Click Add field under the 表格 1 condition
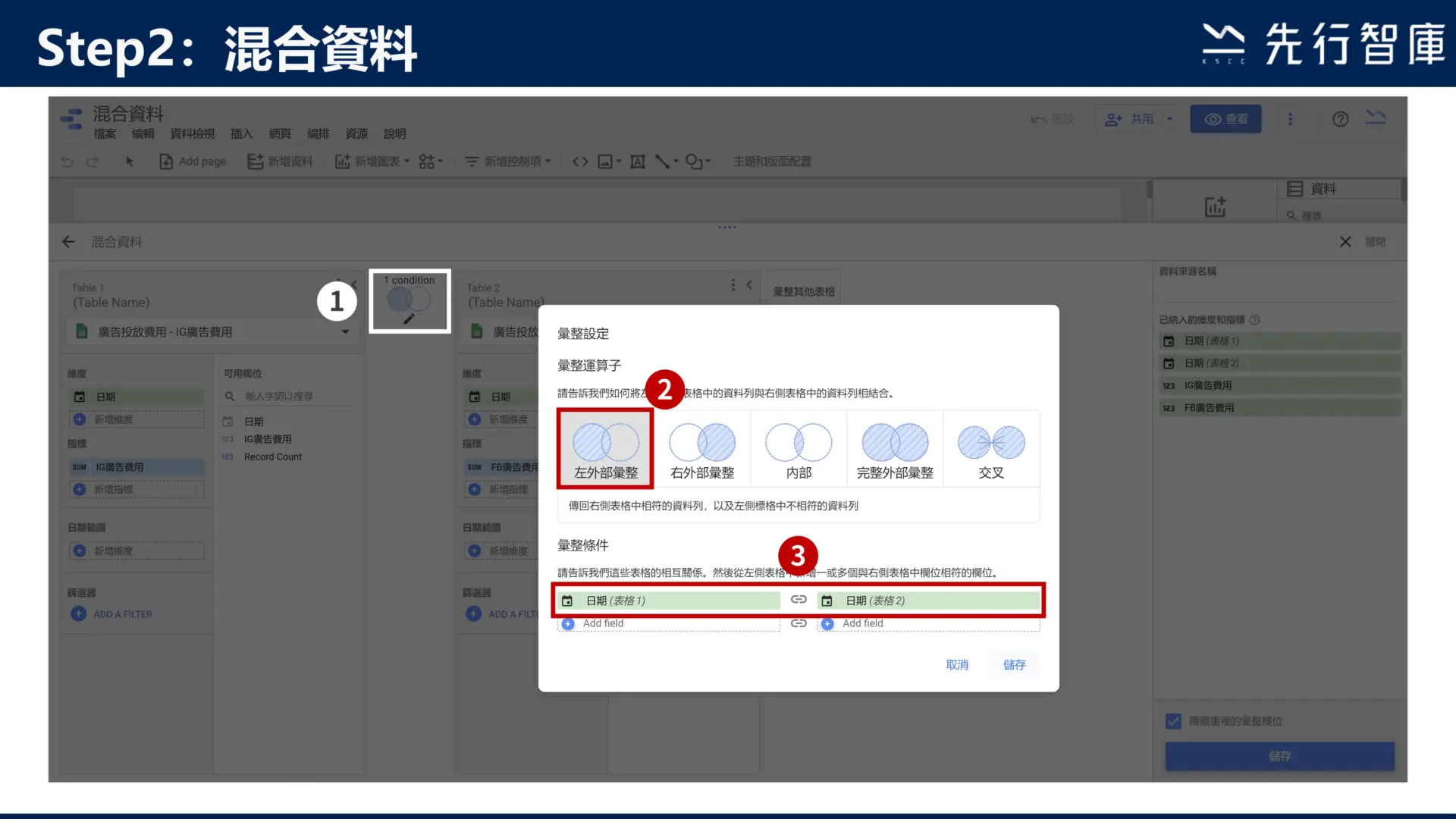Screen dimensions: 1456x819 tap(669, 623)
